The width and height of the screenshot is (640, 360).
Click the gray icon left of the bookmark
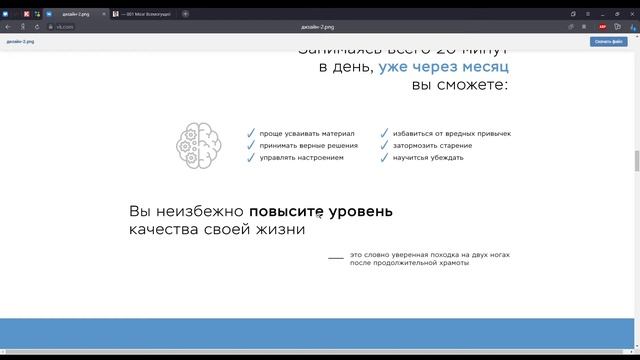tap(571, 27)
